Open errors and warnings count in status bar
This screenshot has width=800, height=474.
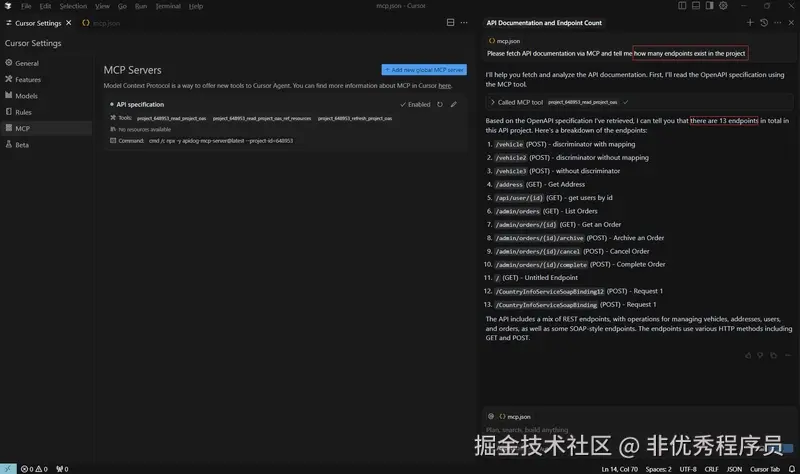34,469
